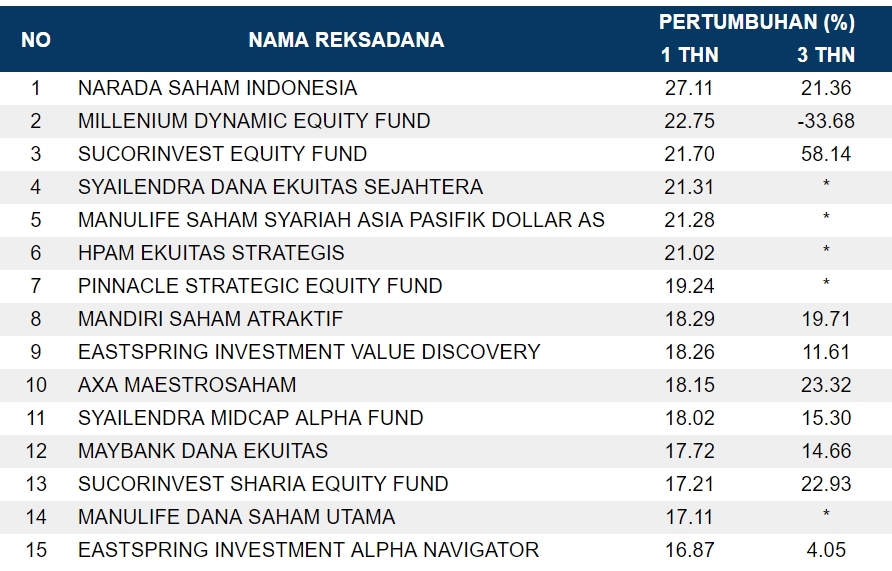Click PINNACLE STRATEGIC EQUITY FUND

pos(260,286)
